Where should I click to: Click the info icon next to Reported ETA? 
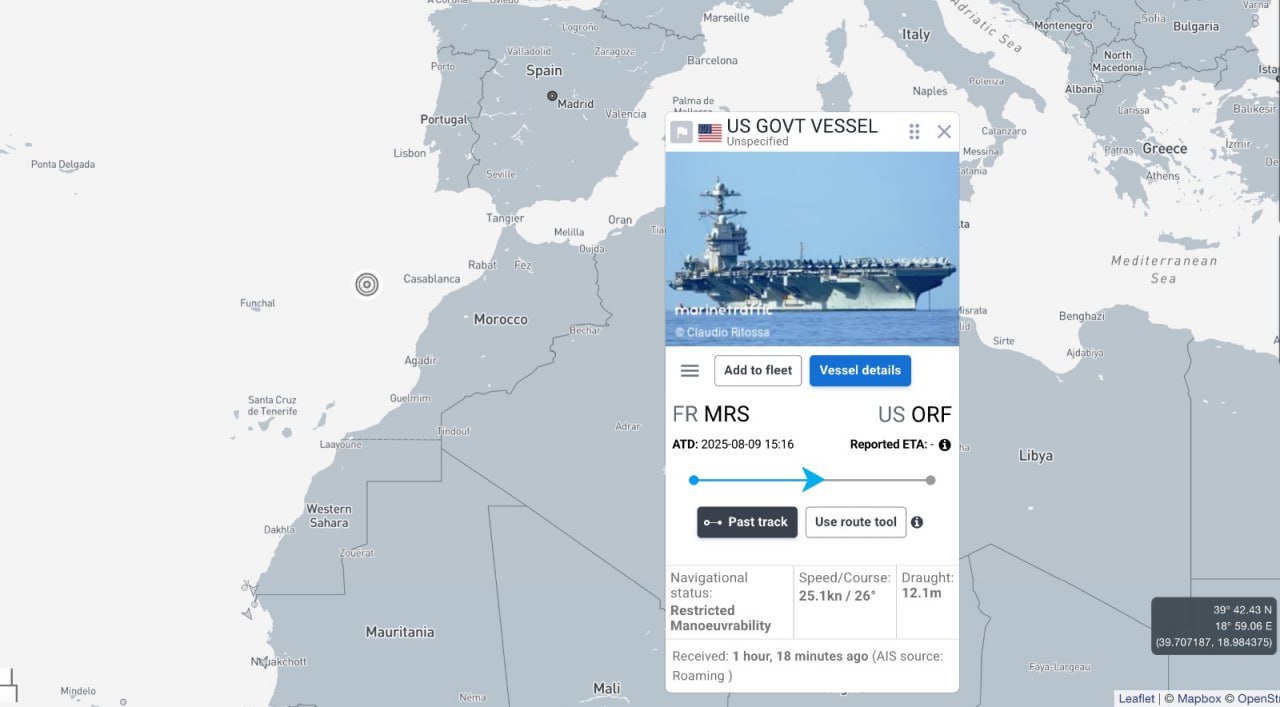coord(945,445)
